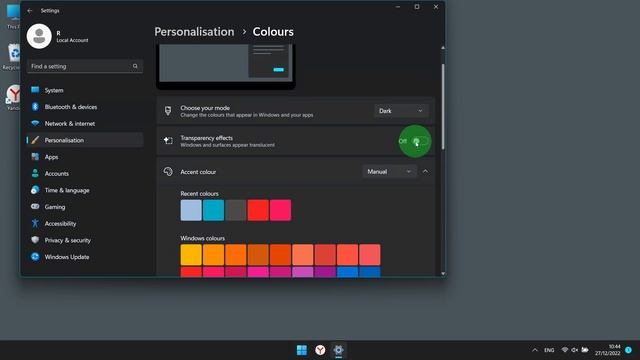Click the Settings gear on taskbar
This screenshot has width=640, height=360.
click(338, 350)
